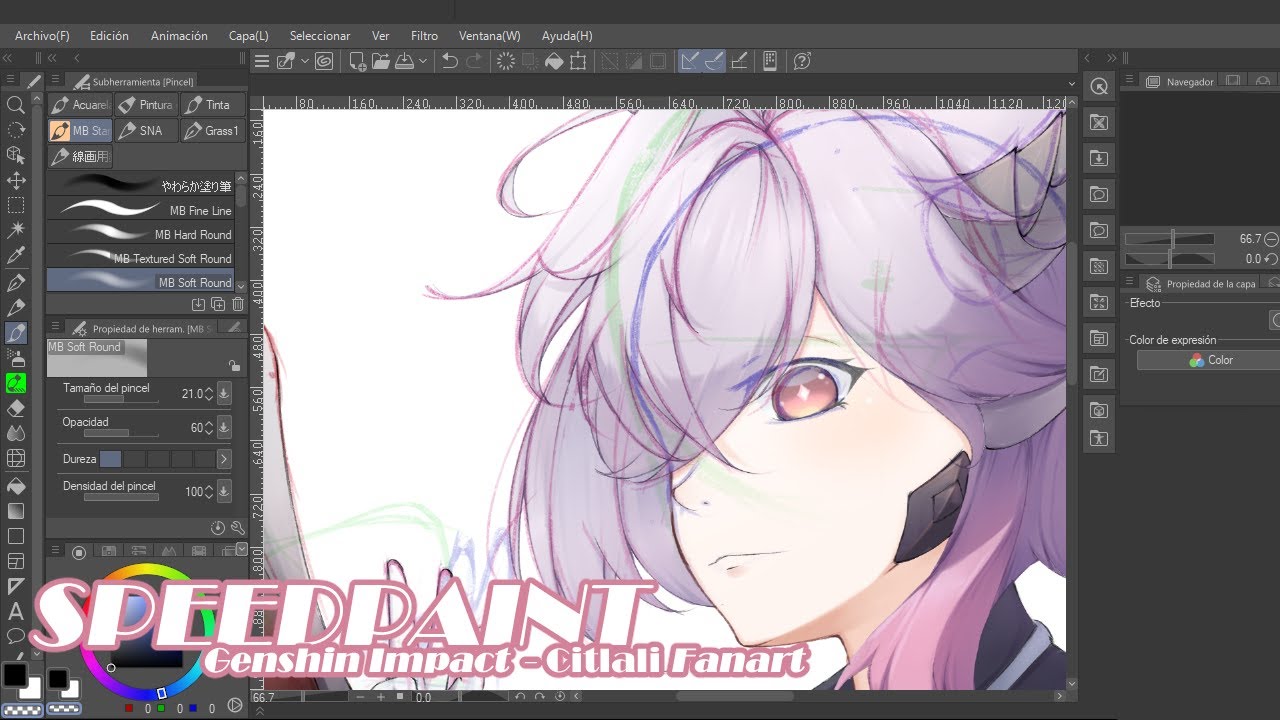Adjust the Opacidad slider
Viewport: 1280px width, 720px height.
click(121, 433)
